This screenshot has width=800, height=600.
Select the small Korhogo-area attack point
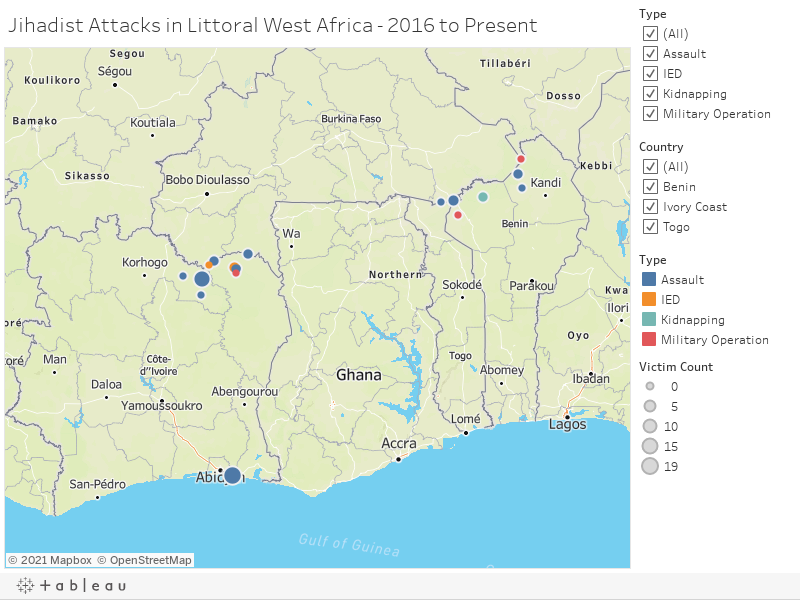click(183, 277)
